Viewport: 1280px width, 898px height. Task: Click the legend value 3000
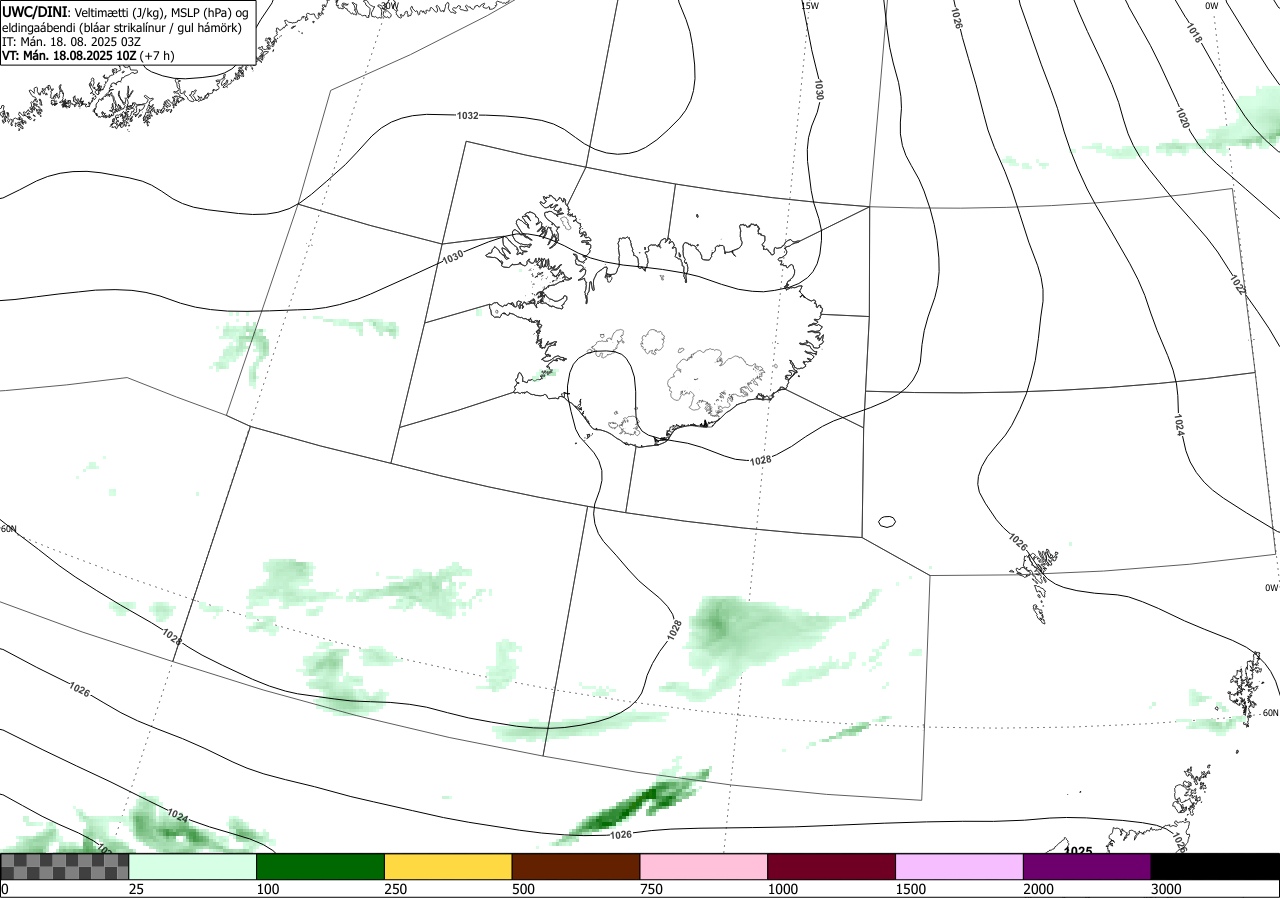1167,889
